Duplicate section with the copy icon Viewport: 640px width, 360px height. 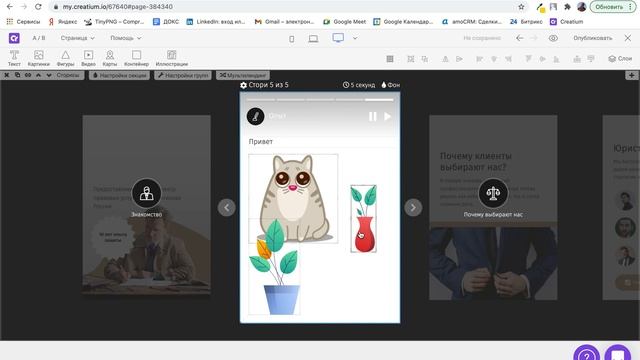click(x=17, y=75)
